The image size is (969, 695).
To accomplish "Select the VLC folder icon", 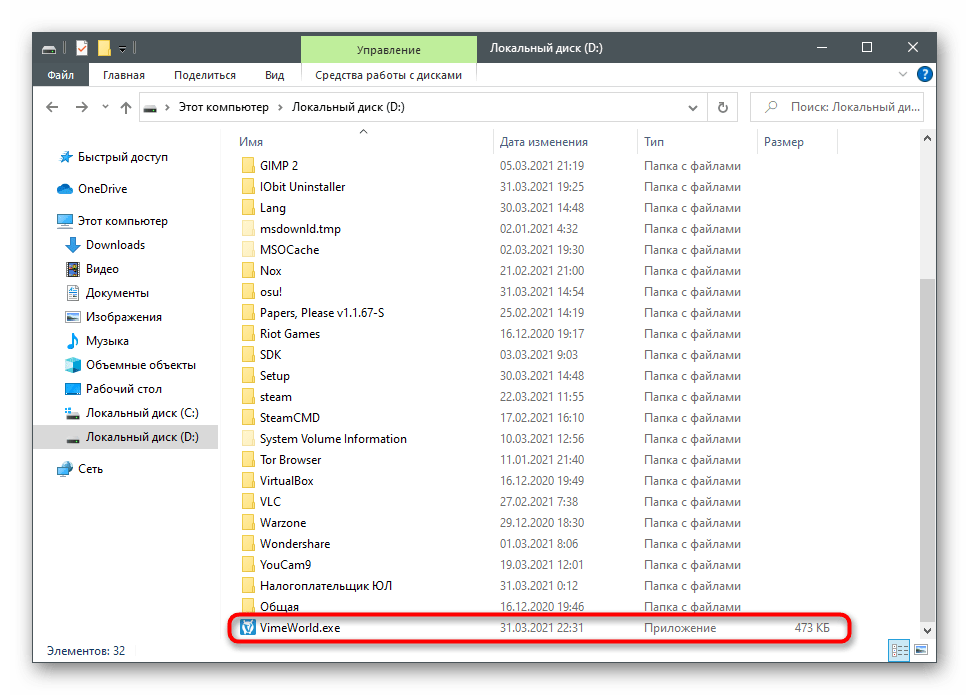I will point(248,501).
